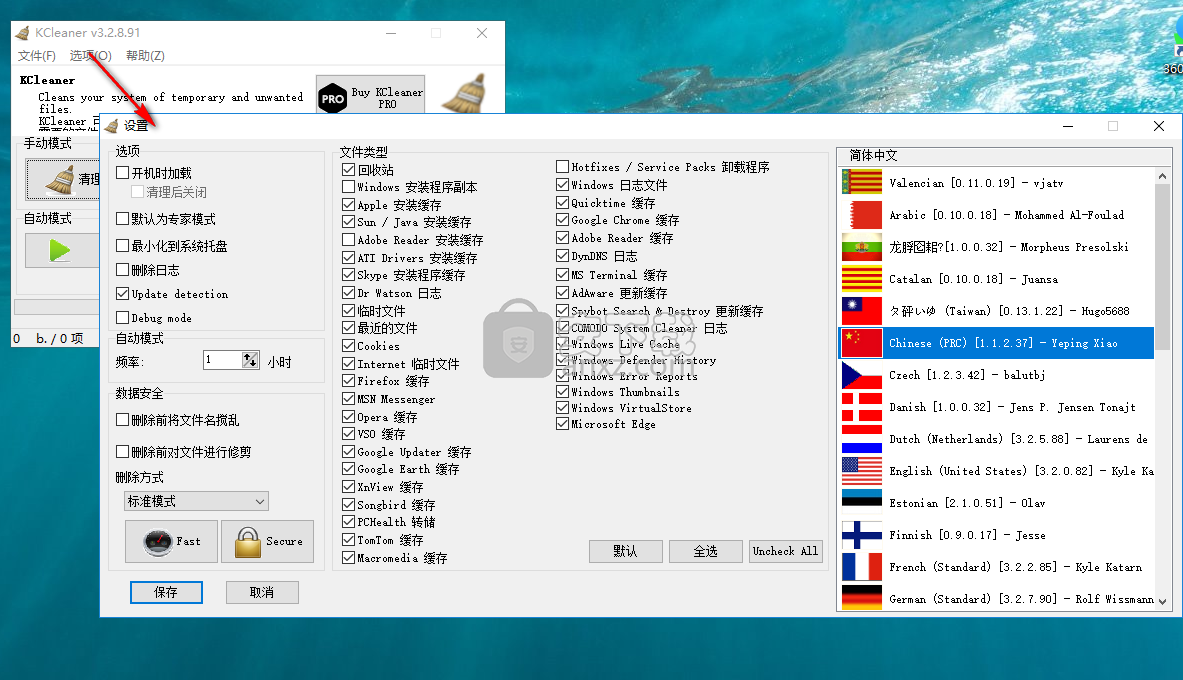Pick the Catalan flag icon

[862, 279]
